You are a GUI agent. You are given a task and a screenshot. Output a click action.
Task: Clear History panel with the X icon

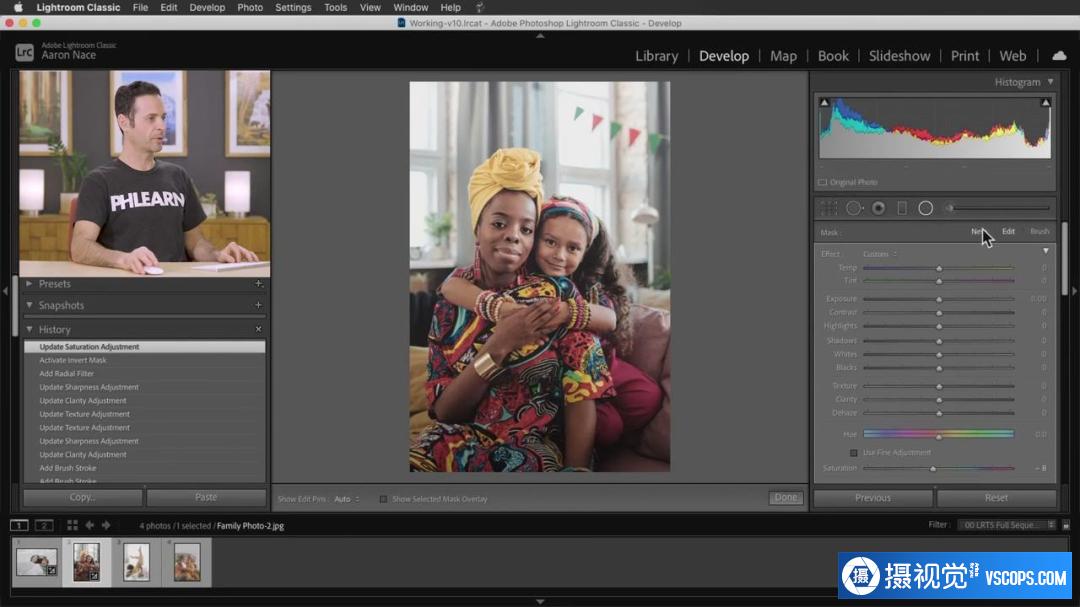tap(258, 329)
